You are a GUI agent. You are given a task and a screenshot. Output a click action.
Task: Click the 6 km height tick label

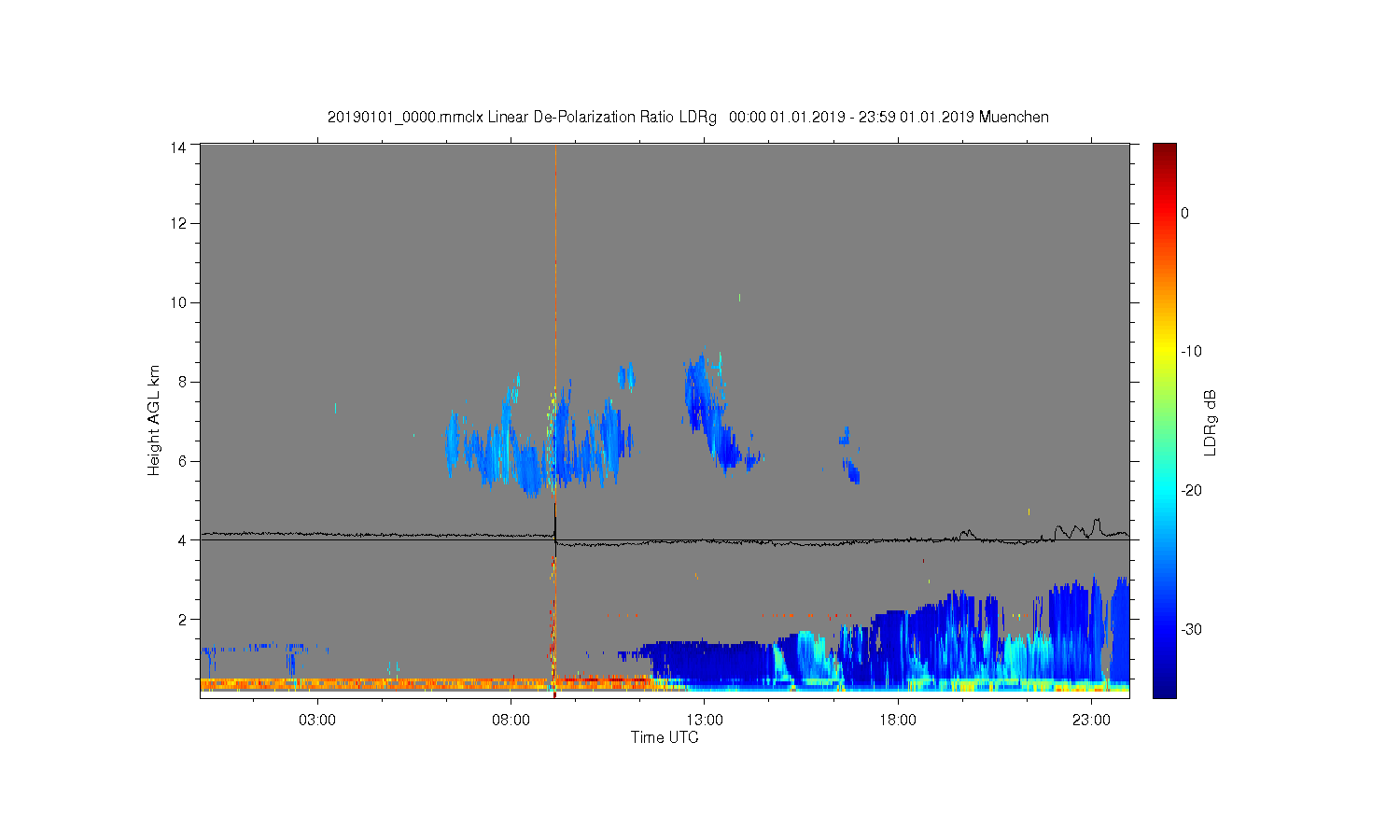pos(182,461)
